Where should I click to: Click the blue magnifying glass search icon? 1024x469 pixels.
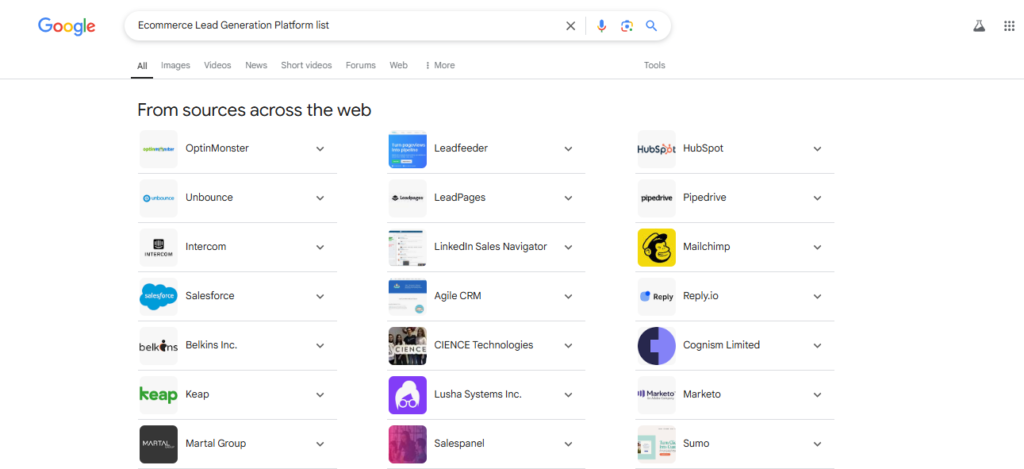(x=651, y=25)
